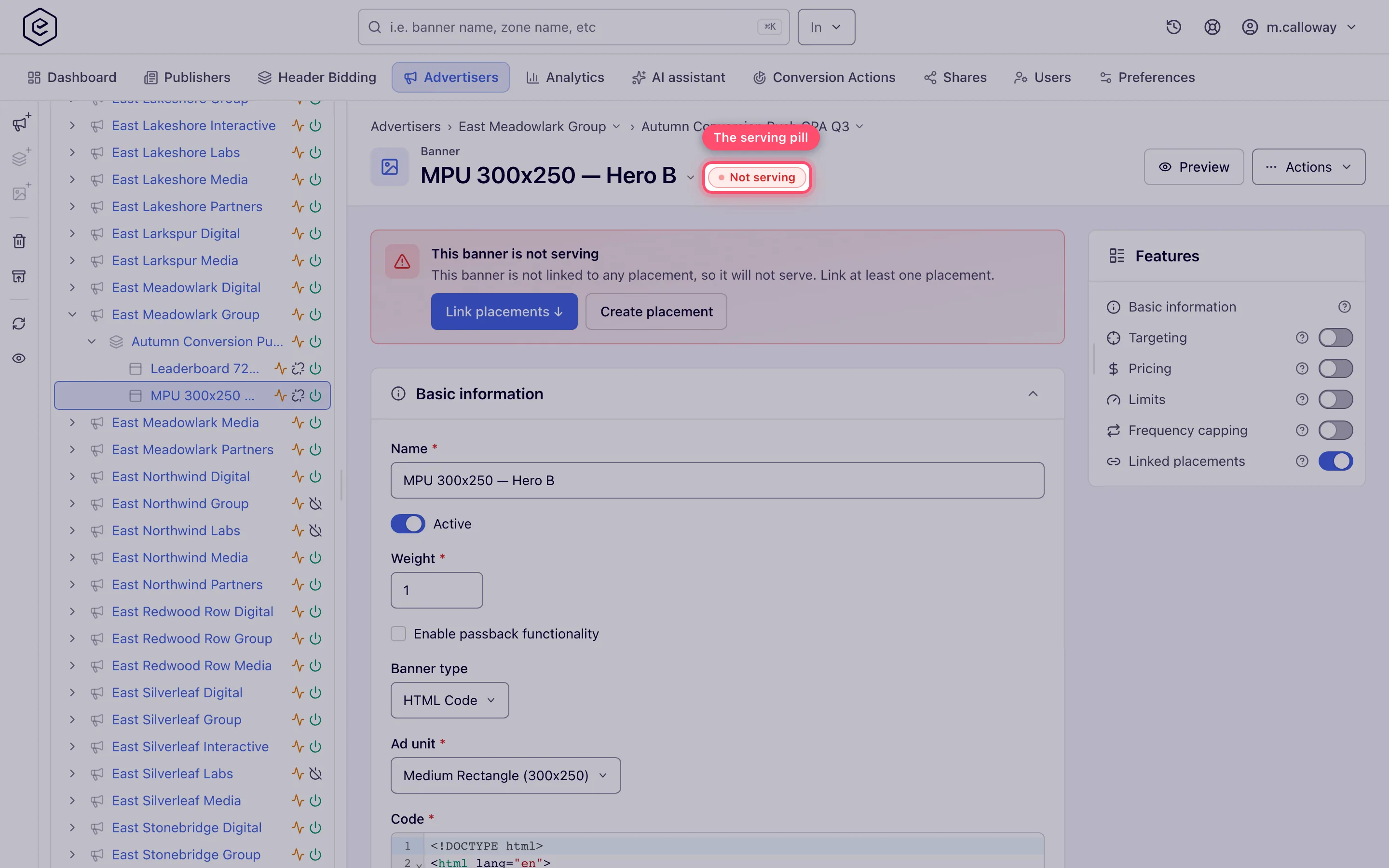Click statistics icon for Autumn Conversion Pu campaign
1389x868 pixels.
[297, 341]
